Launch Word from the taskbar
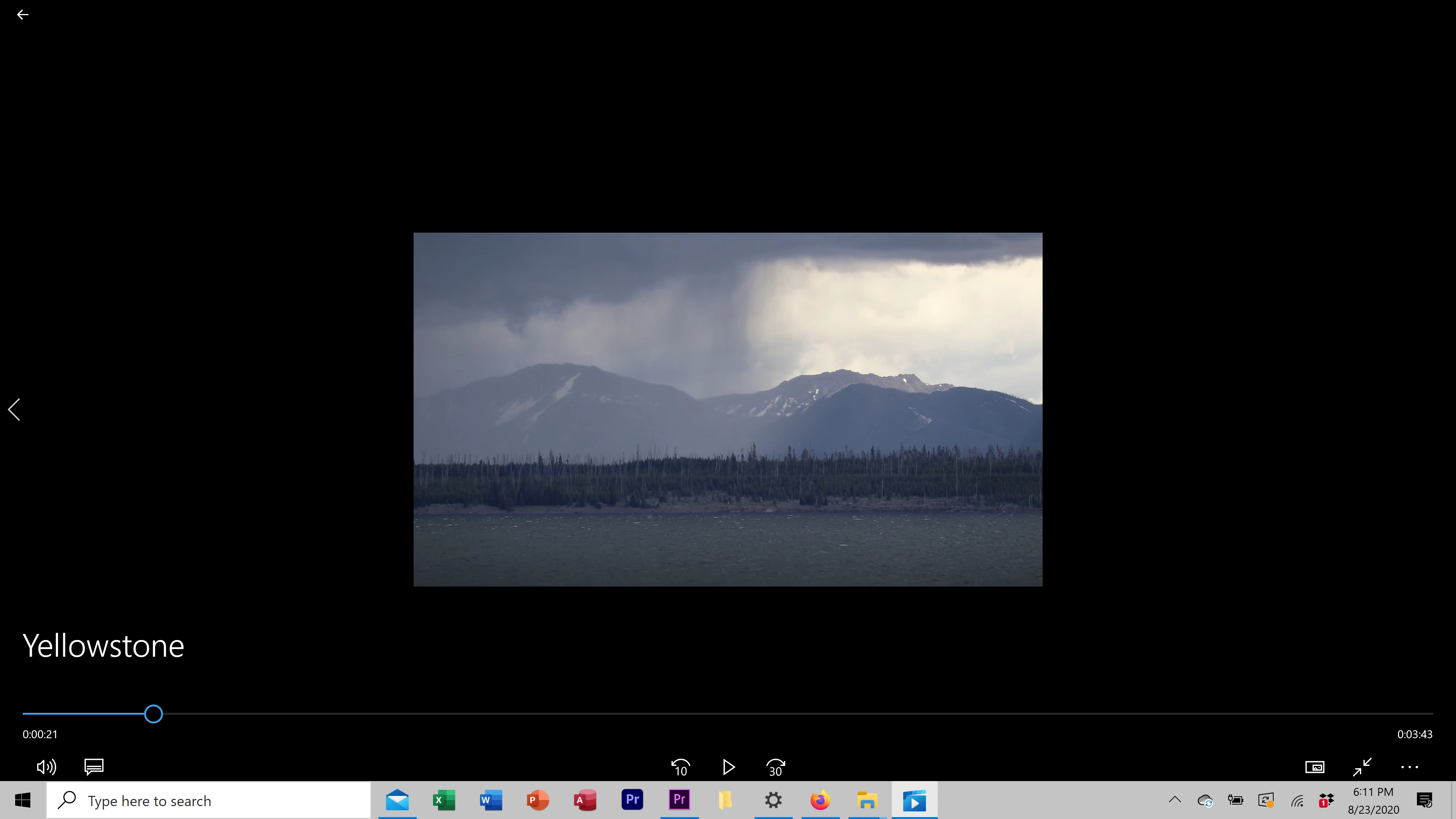The width and height of the screenshot is (1456, 819). [x=491, y=800]
